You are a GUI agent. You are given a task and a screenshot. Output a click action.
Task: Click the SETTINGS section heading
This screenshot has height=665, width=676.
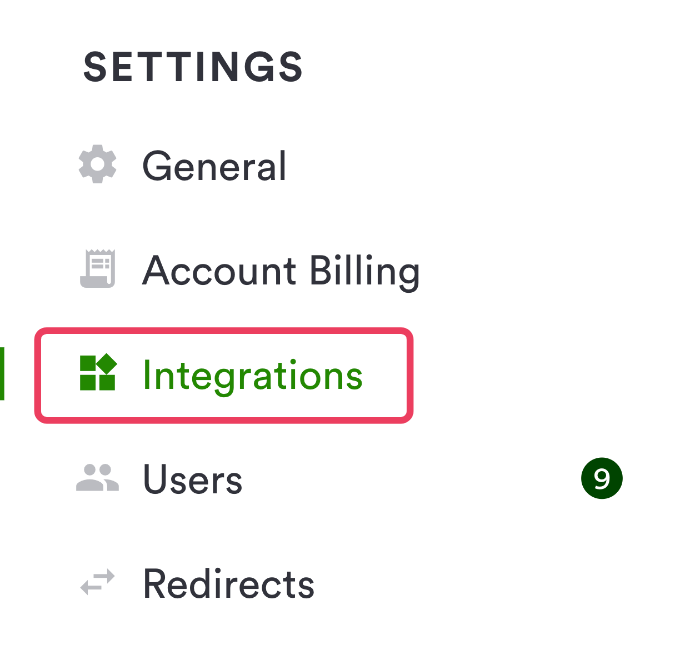pyautogui.click(x=193, y=67)
